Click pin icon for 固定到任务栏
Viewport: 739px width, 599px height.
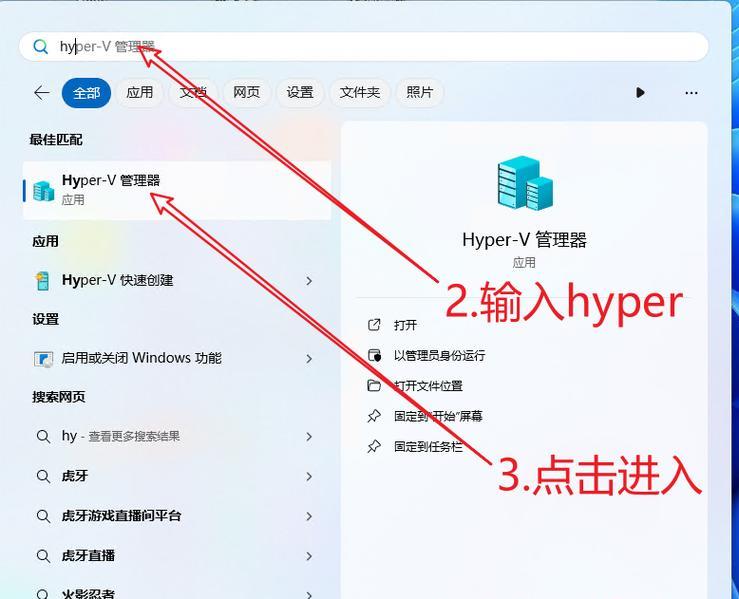pos(374,446)
